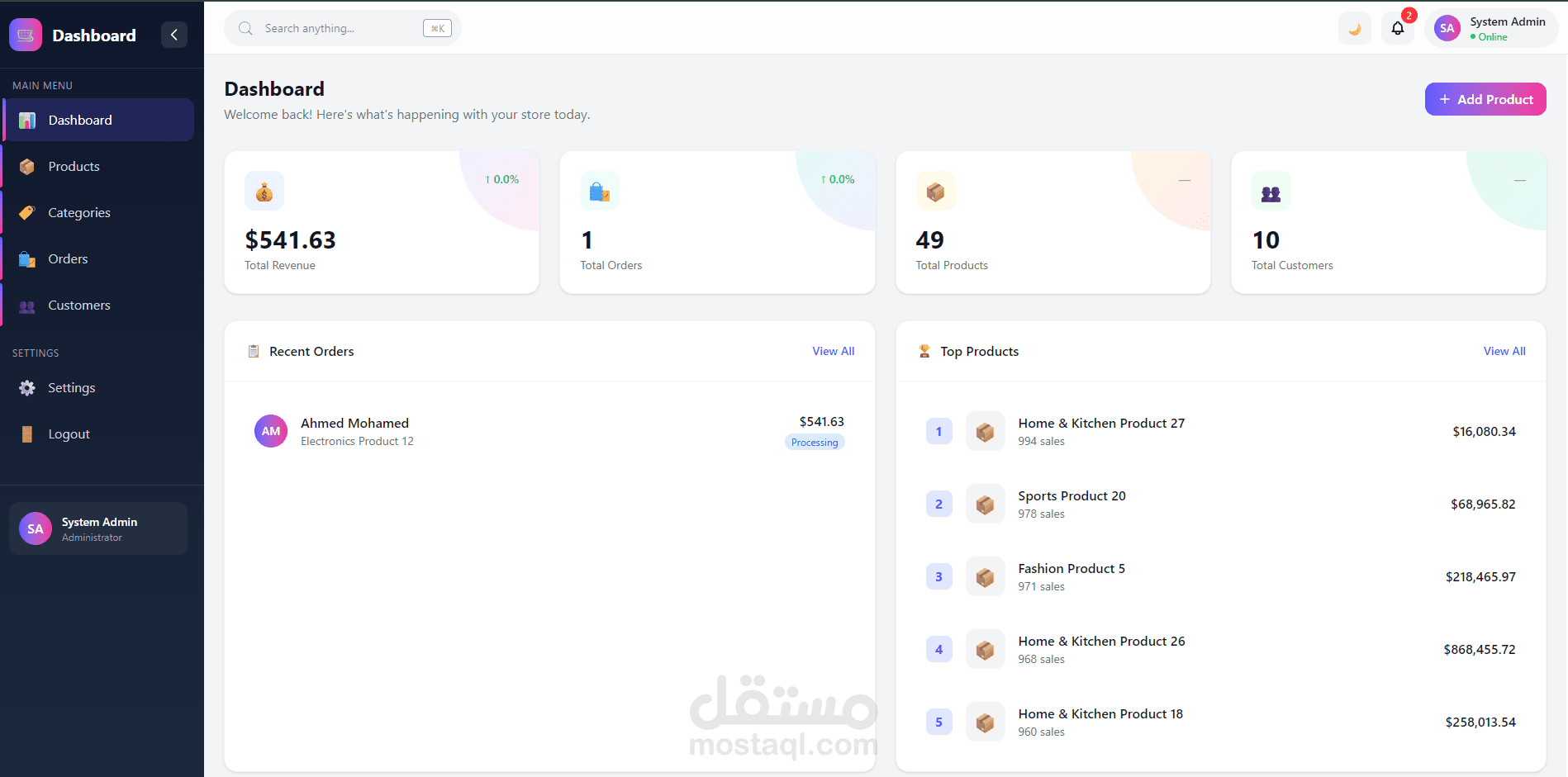1568x777 pixels.
Task: Open the Customers menu item
Action: click(x=99, y=305)
